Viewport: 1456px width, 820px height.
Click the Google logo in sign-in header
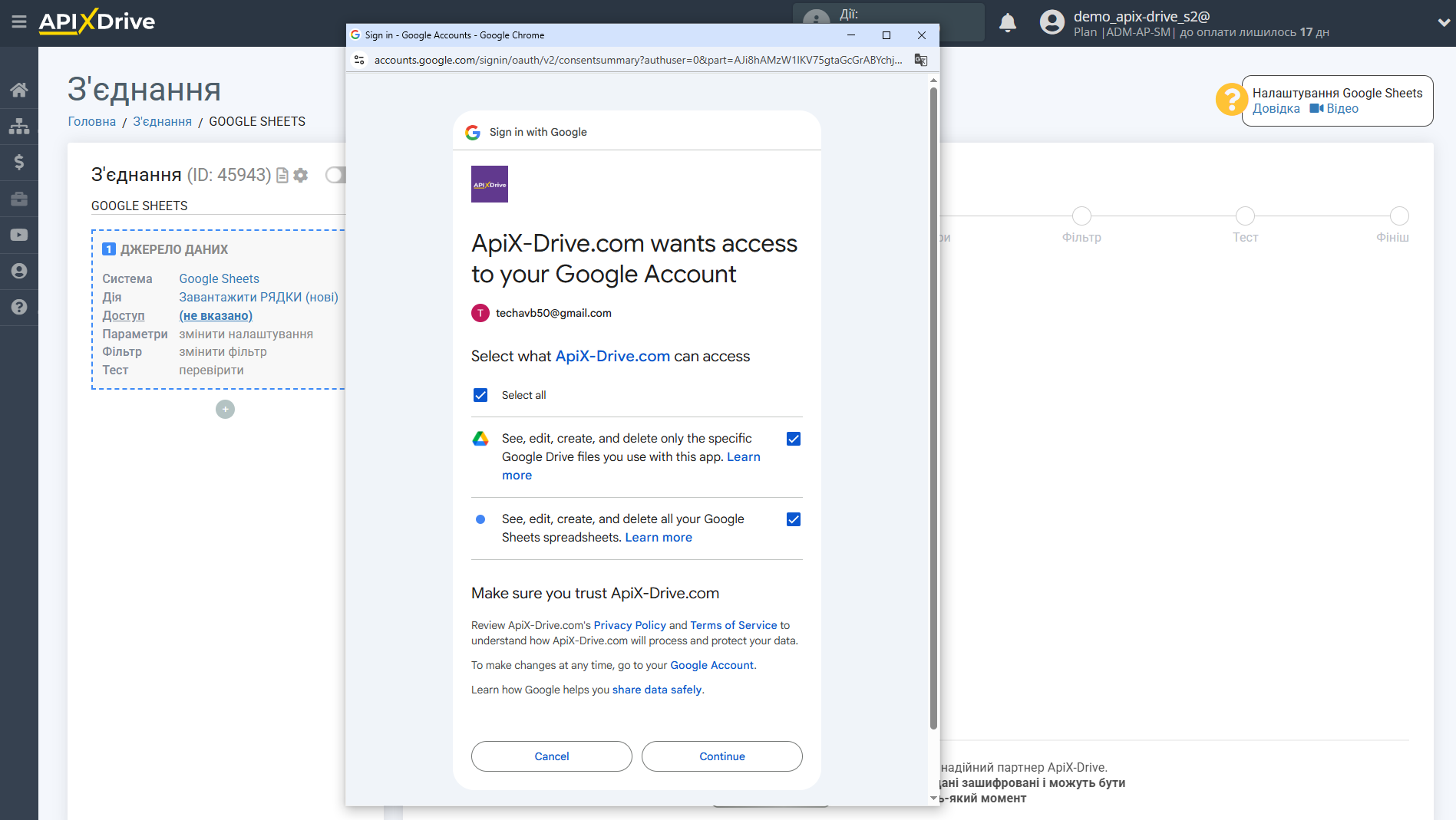tap(473, 133)
